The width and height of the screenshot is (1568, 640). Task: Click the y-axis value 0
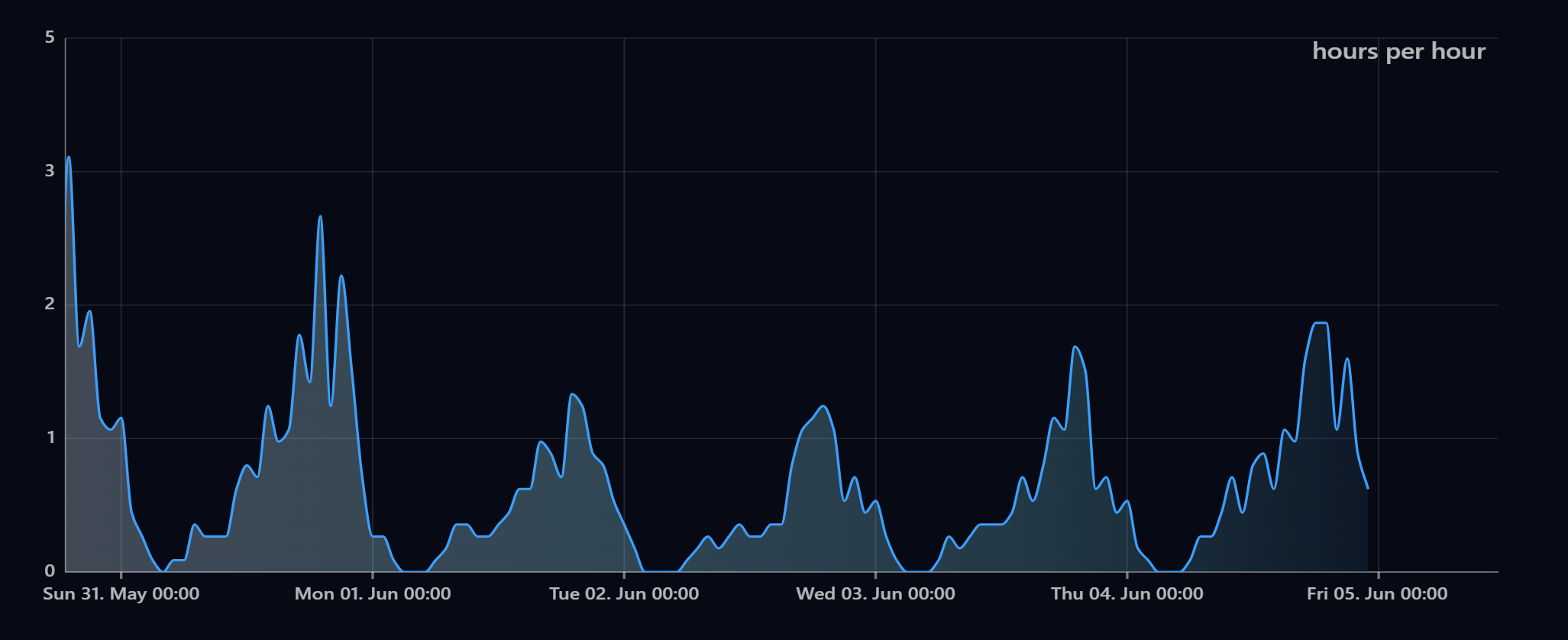(x=50, y=571)
